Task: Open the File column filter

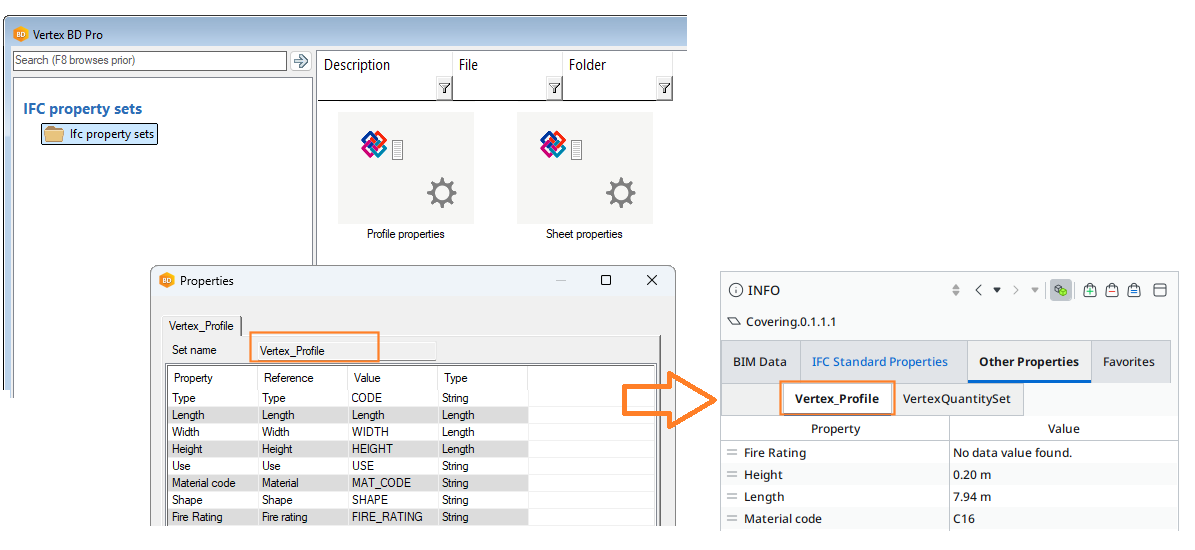Action: point(554,89)
